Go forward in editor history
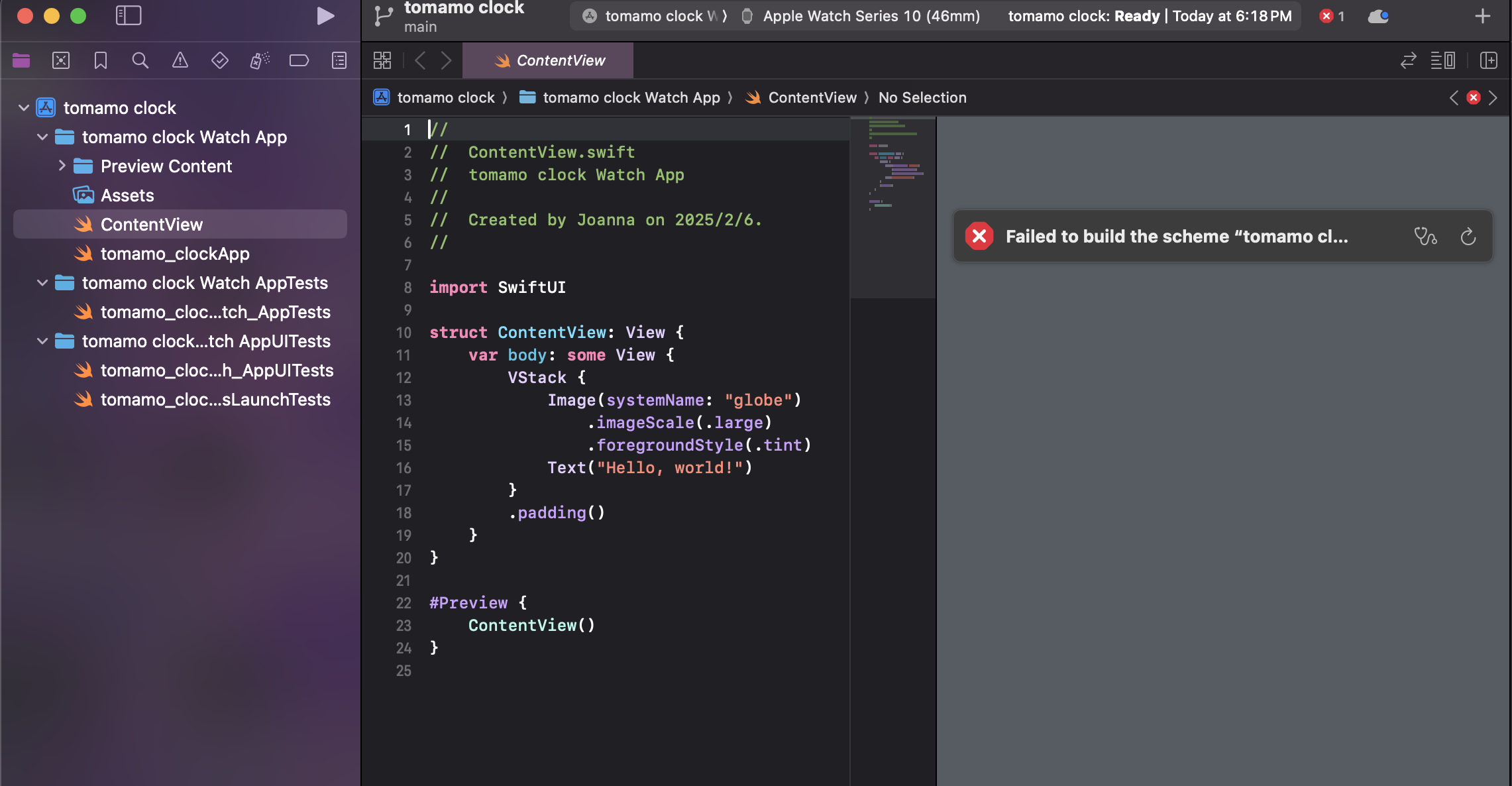The image size is (1512, 786). tap(447, 60)
